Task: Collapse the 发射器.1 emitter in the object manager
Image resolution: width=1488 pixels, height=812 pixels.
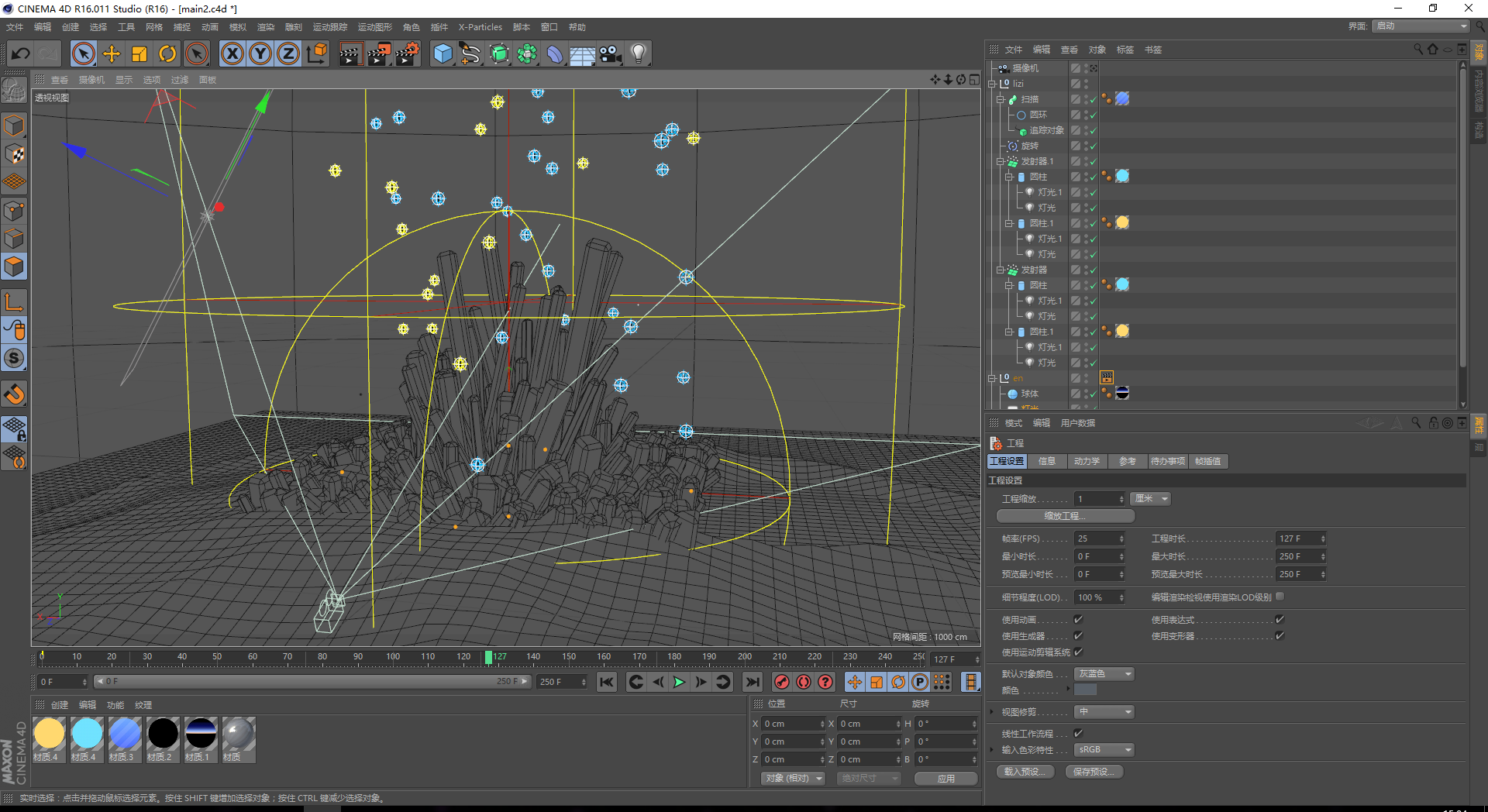Action: [1000, 161]
